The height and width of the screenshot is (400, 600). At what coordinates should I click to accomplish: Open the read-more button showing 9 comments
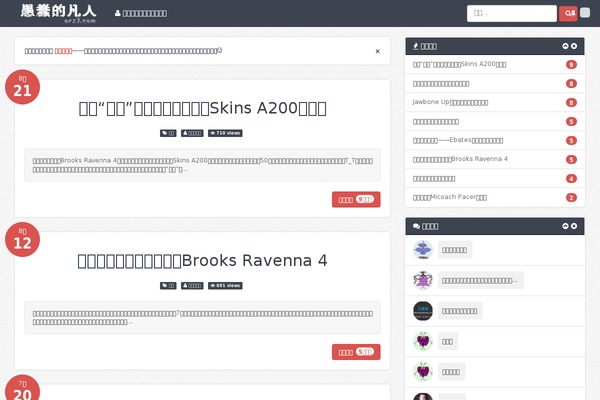click(356, 199)
